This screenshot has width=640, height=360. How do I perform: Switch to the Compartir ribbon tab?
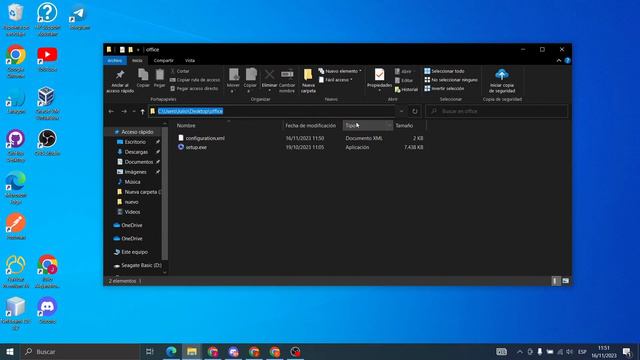pos(164,60)
